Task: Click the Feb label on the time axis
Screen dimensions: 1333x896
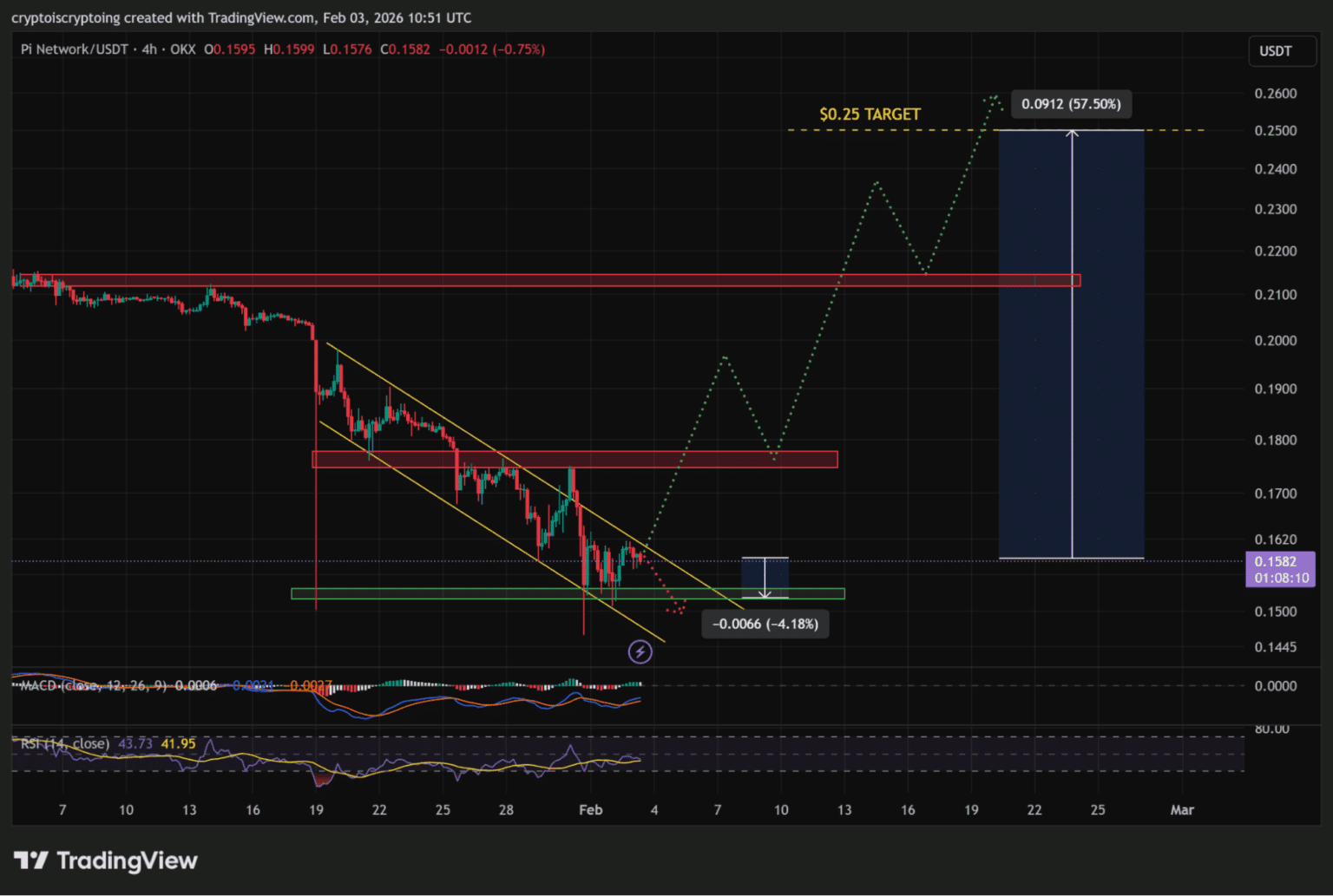Action: [590, 810]
